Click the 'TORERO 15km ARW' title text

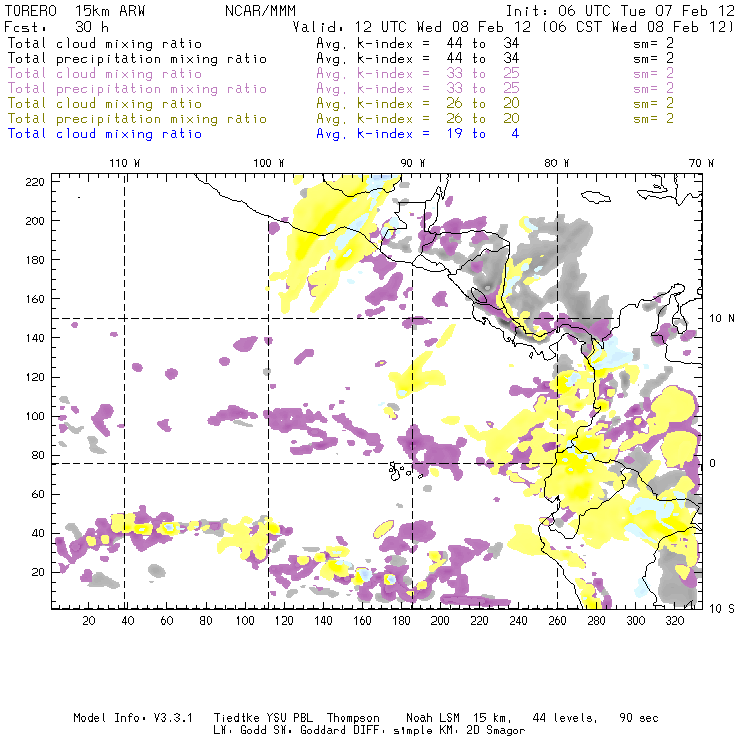75,11
